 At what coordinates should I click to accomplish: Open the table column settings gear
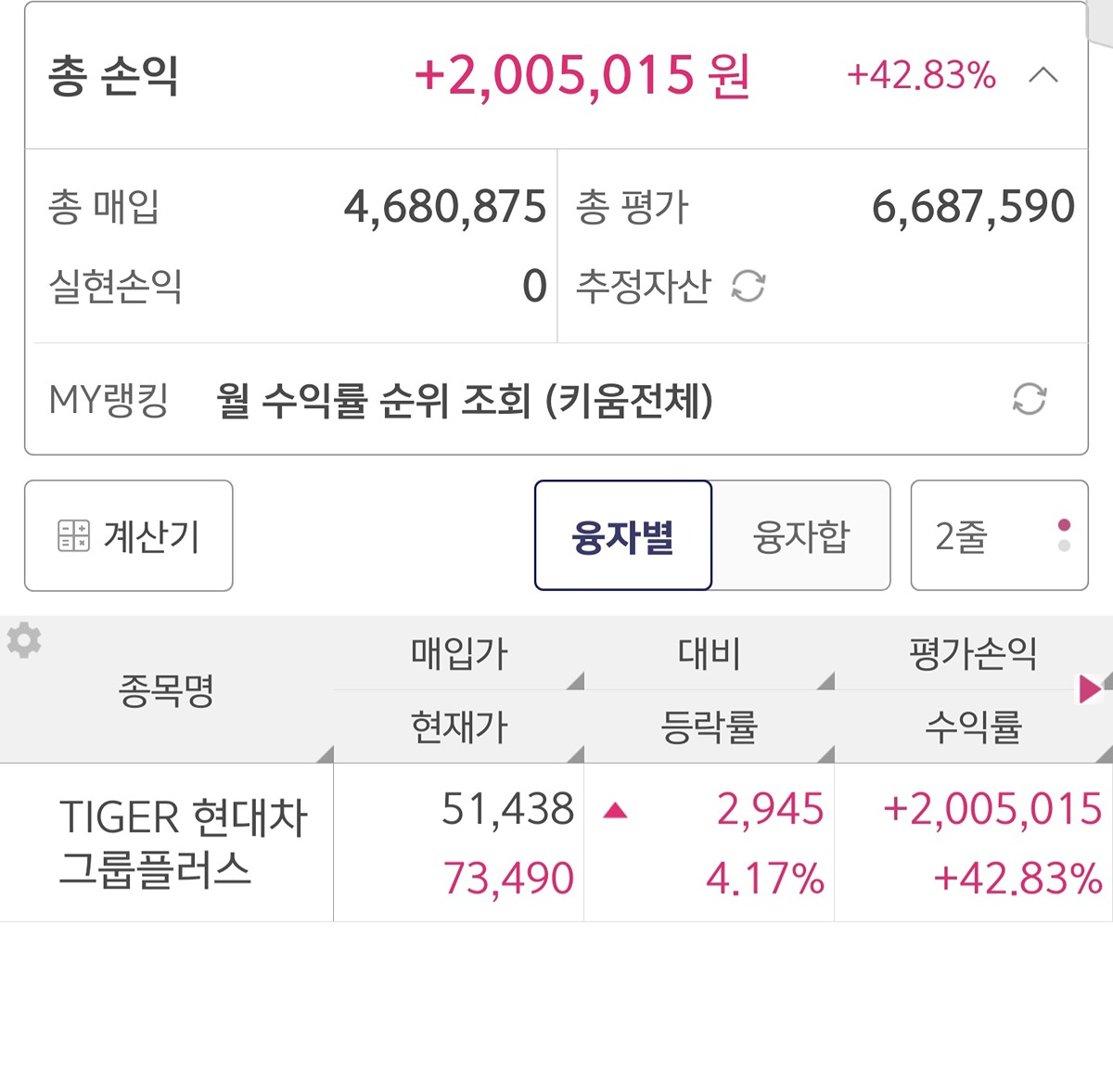24,640
